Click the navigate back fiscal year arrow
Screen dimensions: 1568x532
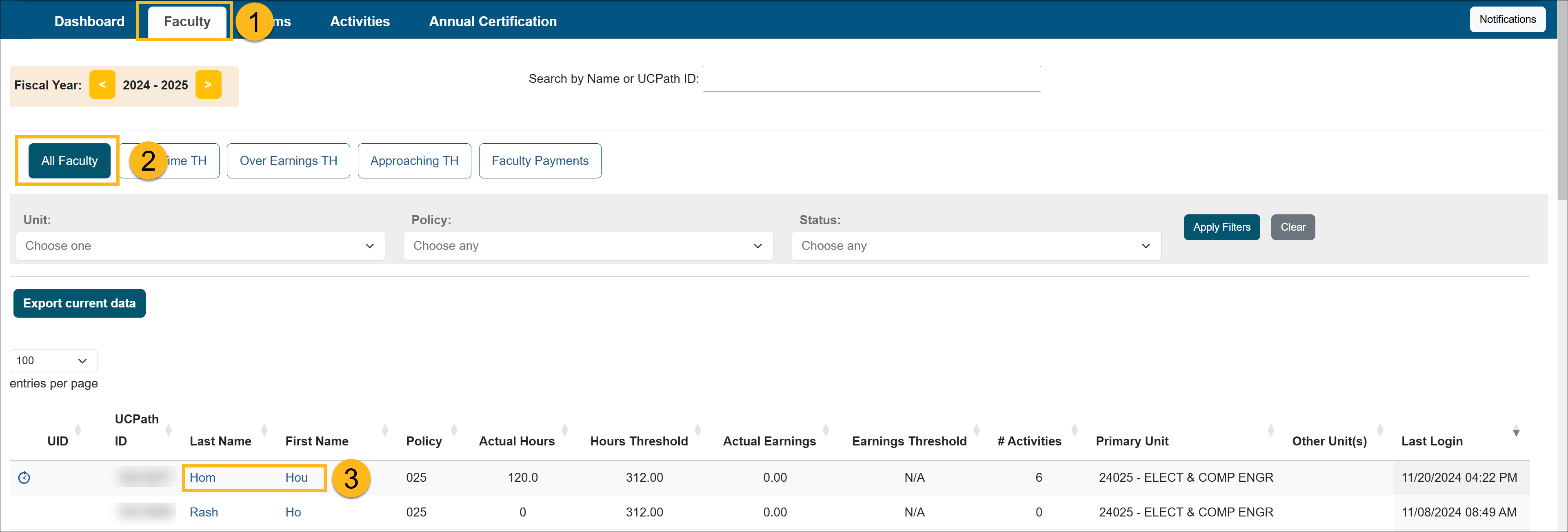100,84
